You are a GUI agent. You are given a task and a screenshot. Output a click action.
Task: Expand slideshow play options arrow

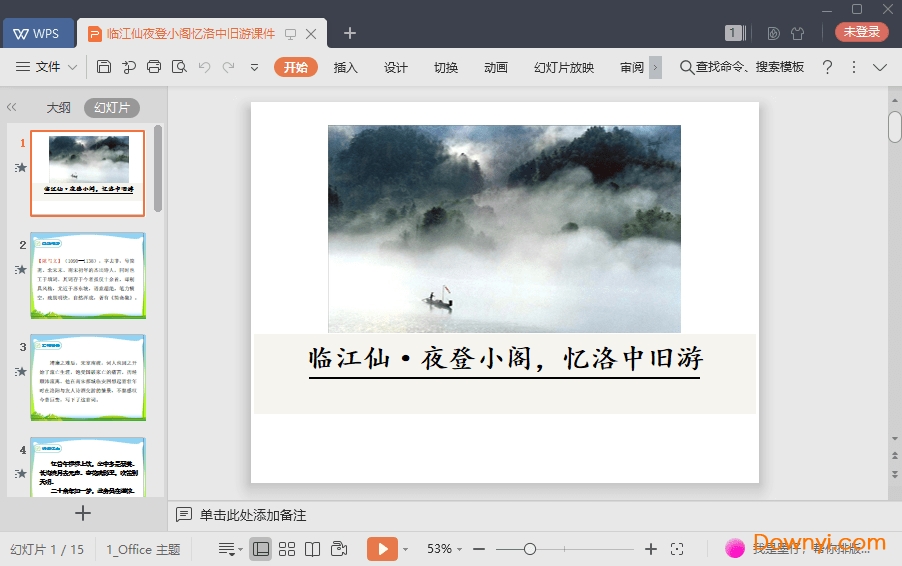406,550
